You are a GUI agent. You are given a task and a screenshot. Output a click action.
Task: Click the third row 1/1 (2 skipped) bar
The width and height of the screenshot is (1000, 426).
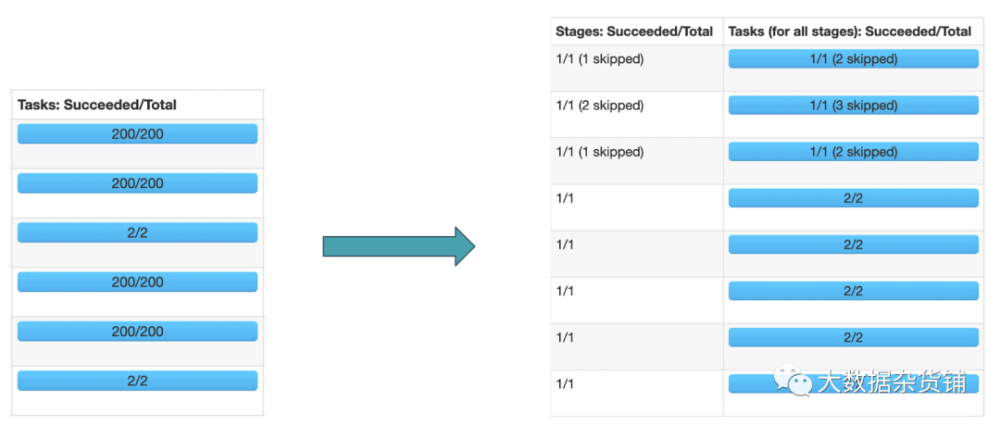(853, 152)
